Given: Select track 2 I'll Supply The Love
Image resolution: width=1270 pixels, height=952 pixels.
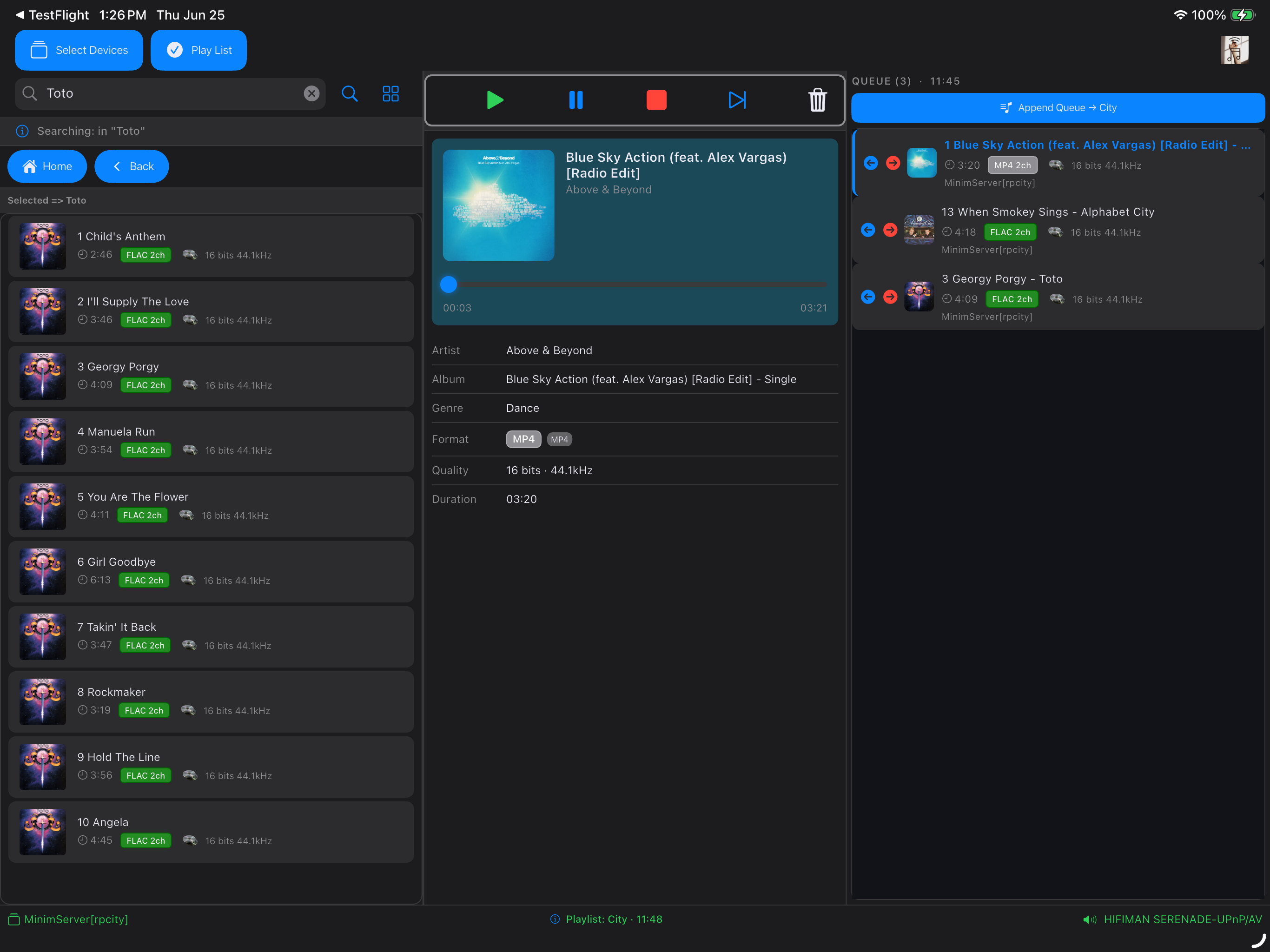Looking at the screenshot, I should pyautogui.click(x=212, y=311).
